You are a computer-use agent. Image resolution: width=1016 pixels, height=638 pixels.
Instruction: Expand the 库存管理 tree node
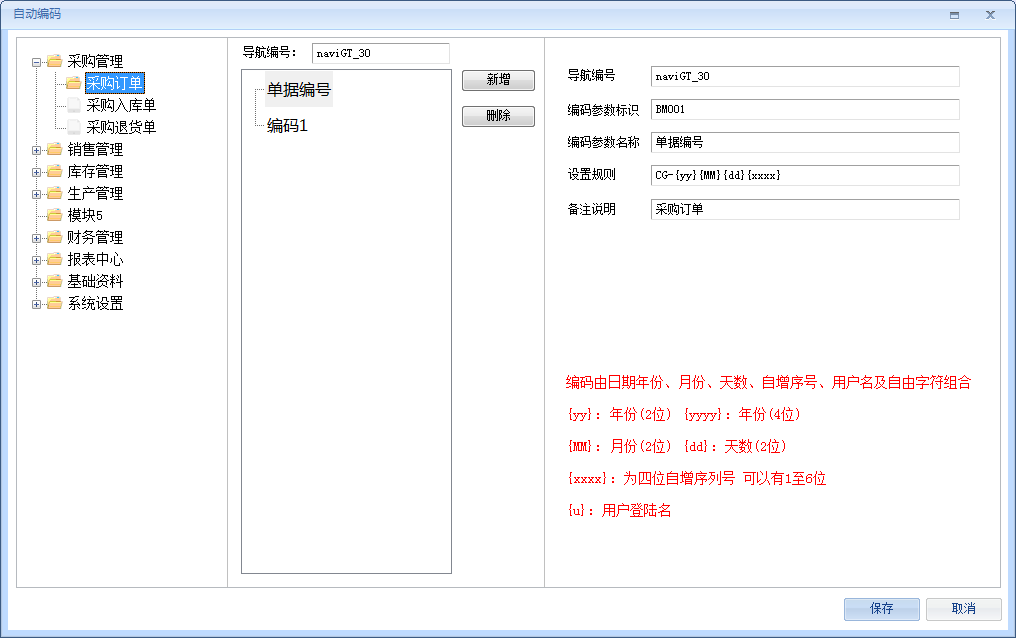pyautogui.click(x=37, y=171)
